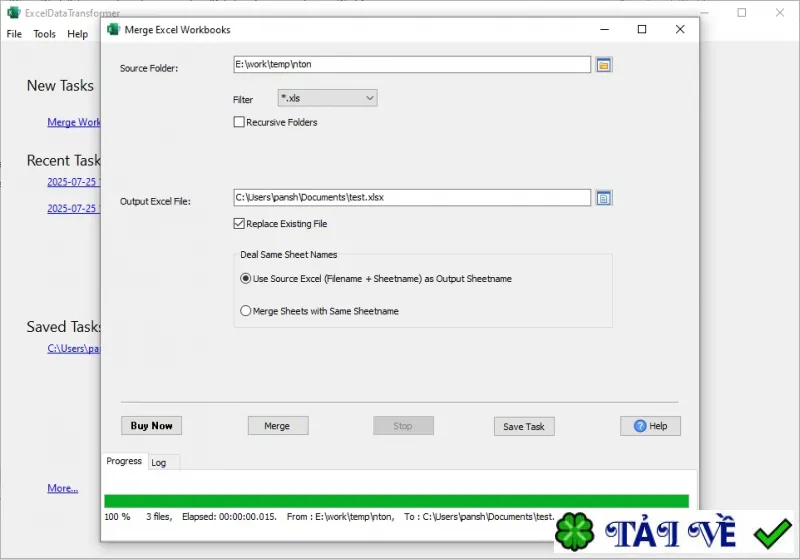Click the 'Source Folder:' label
Viewport: 800px width, 559px height.
point(149,68)
